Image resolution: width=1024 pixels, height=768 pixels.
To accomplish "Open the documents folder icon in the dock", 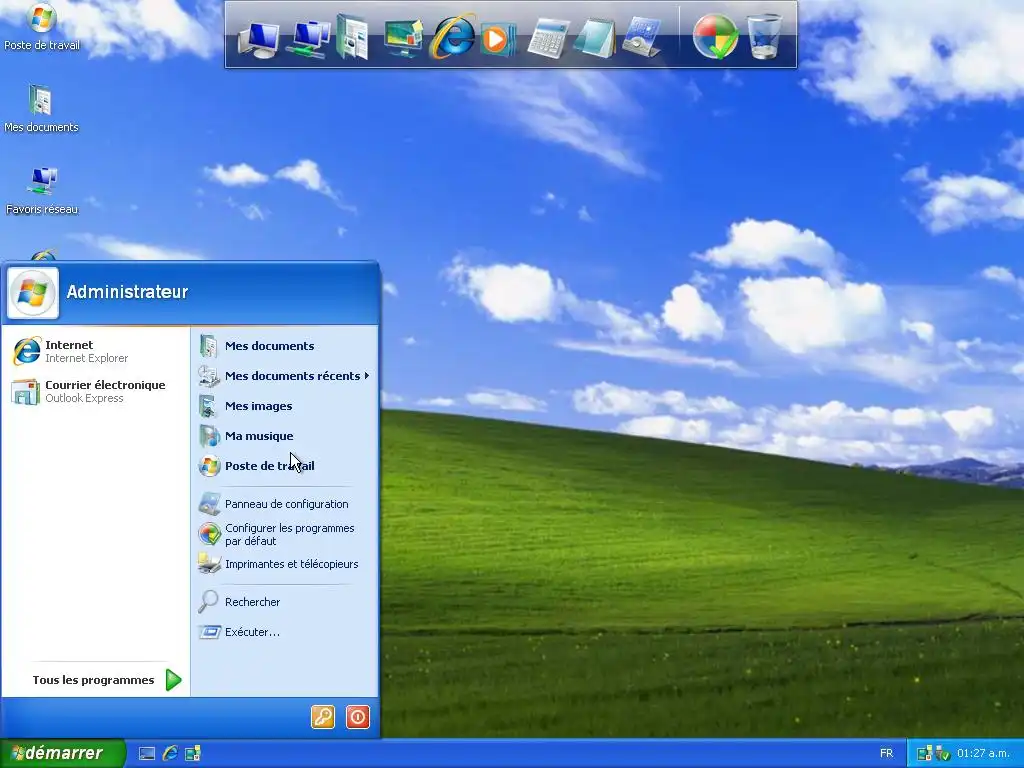I will pos(353,37).
